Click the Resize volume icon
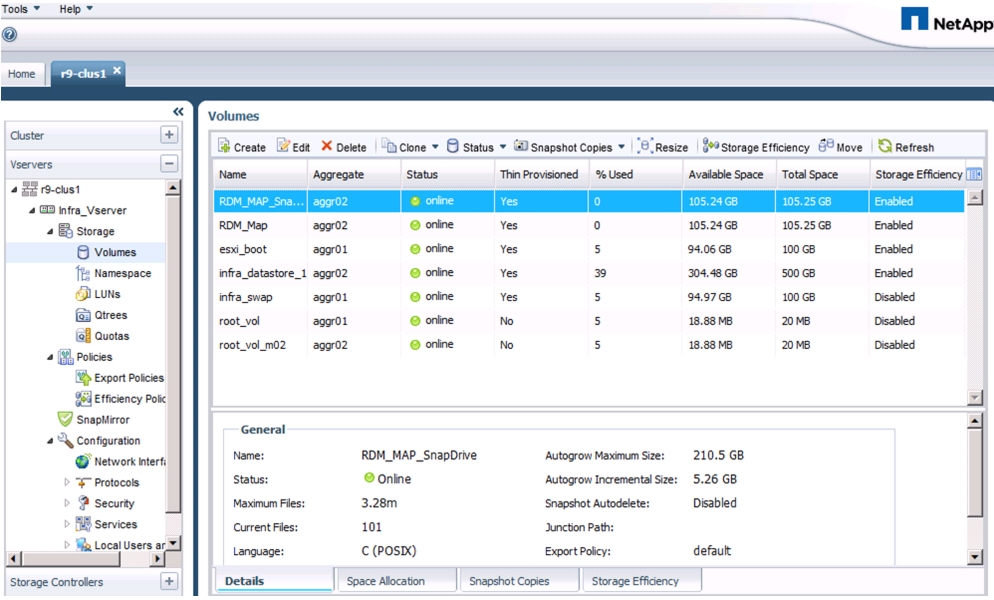The height and width of the screenshot is (600, 994). pos(645,146)
